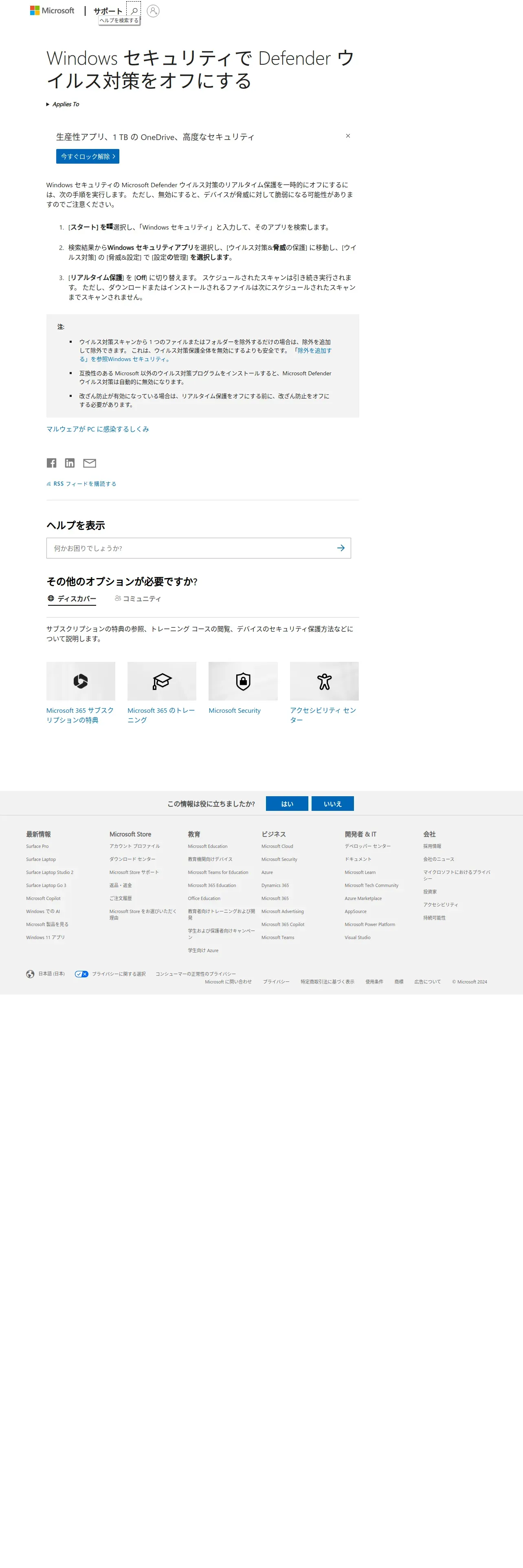Open 採用情報 footer link
The image size is (523, 1568).
point(432,846)
